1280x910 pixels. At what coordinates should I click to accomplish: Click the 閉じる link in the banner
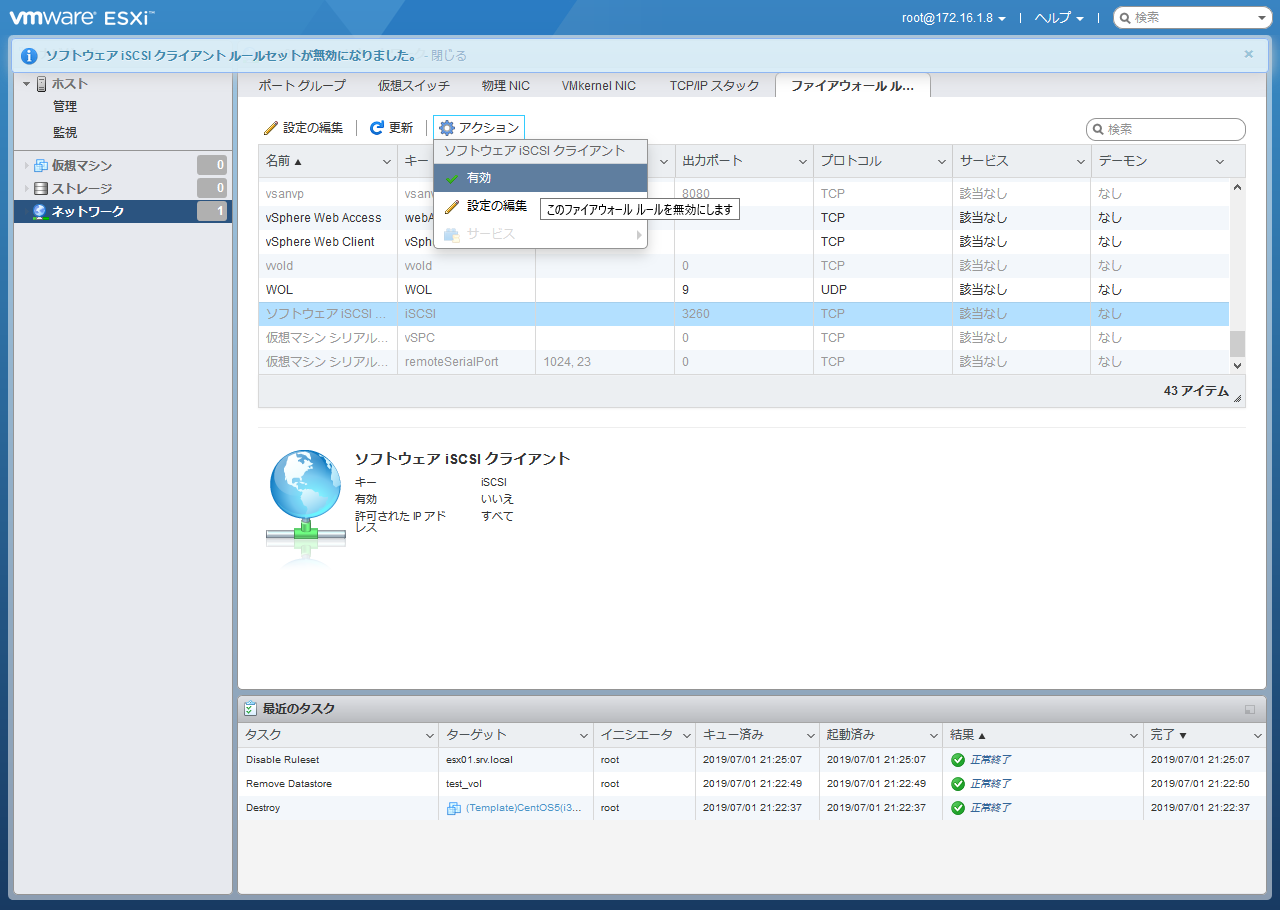[448, 56]
